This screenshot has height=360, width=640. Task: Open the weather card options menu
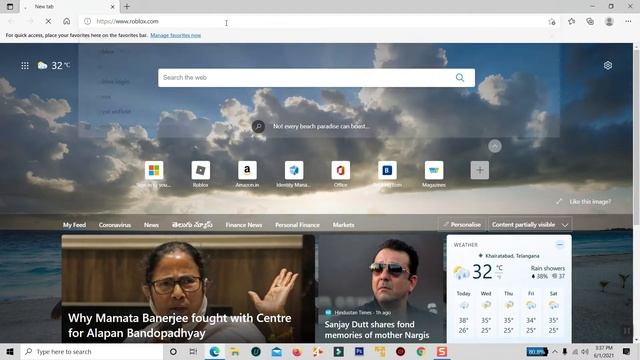click(560, 244)
